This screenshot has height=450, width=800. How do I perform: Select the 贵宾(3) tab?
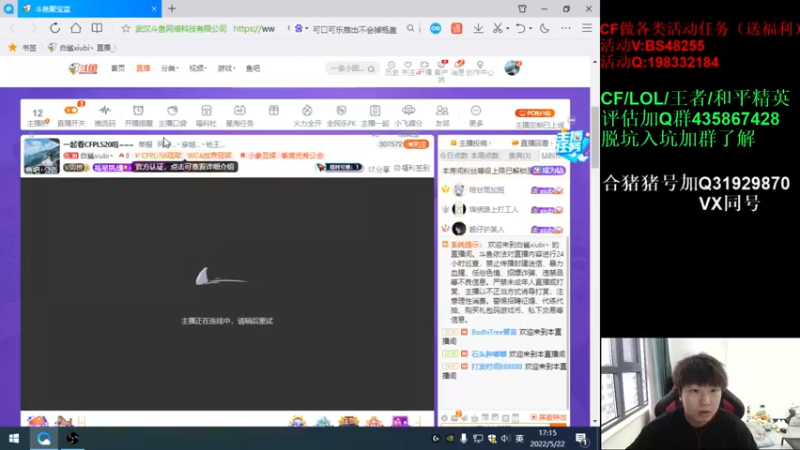[x=519, y=156]
